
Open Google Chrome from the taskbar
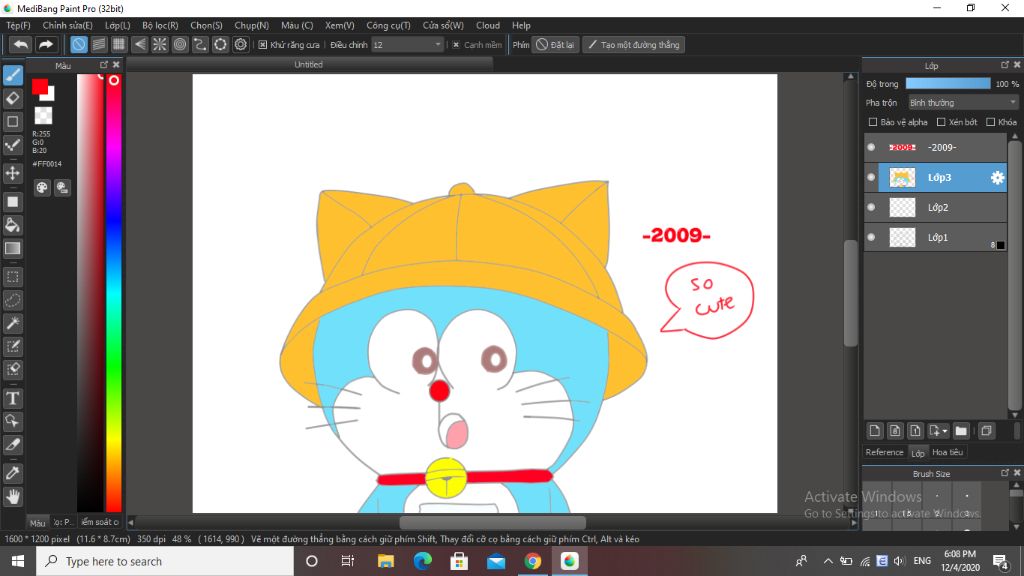click(532, 561)
